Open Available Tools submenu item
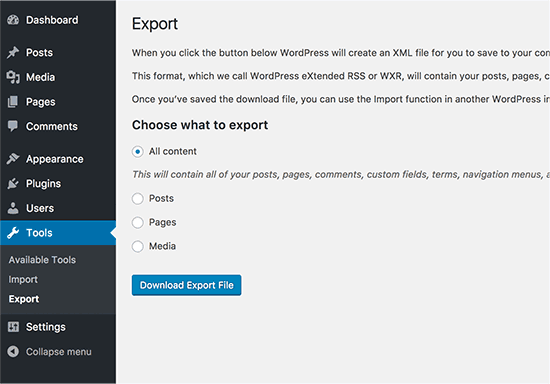 42,260
